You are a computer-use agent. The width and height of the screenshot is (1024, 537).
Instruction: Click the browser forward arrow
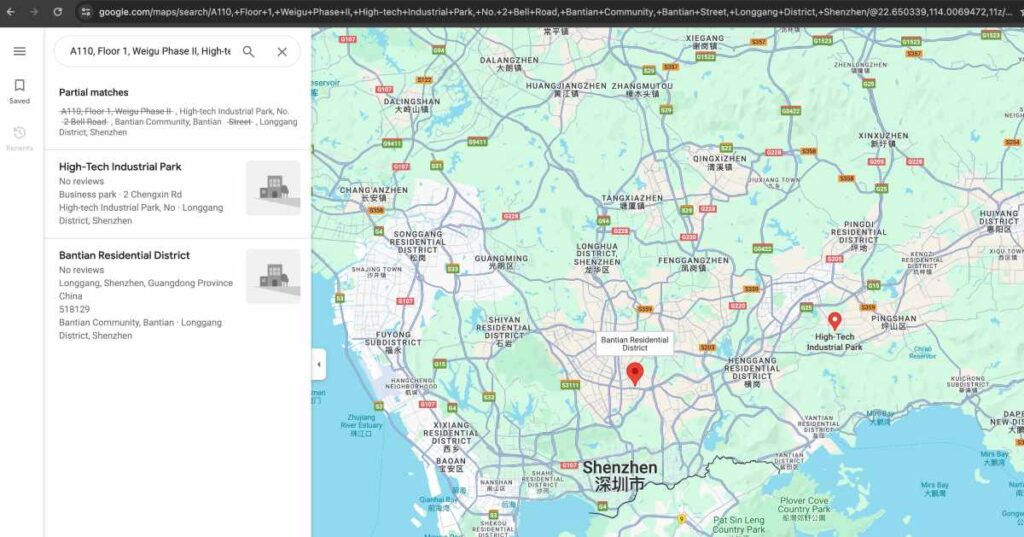33,12
